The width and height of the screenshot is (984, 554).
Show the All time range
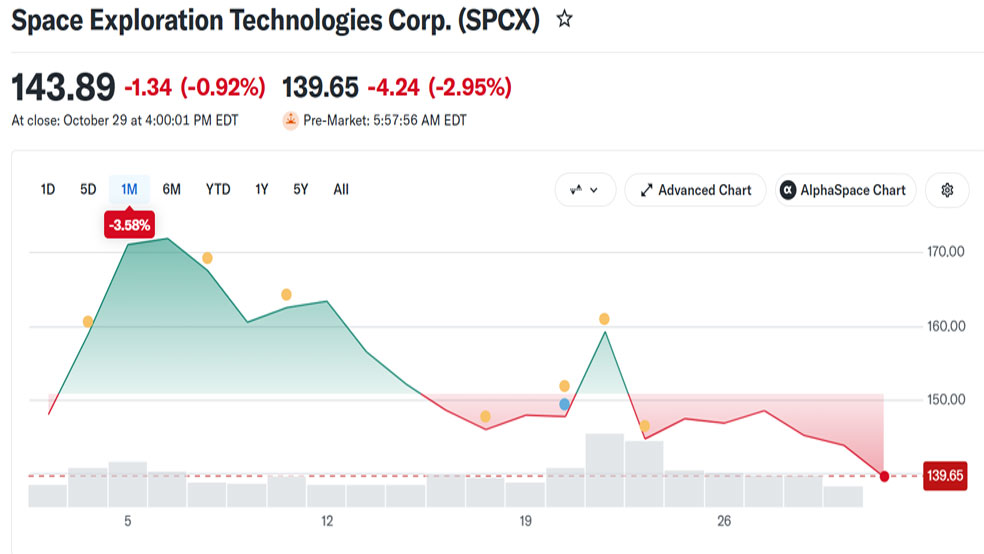(341, 189)
